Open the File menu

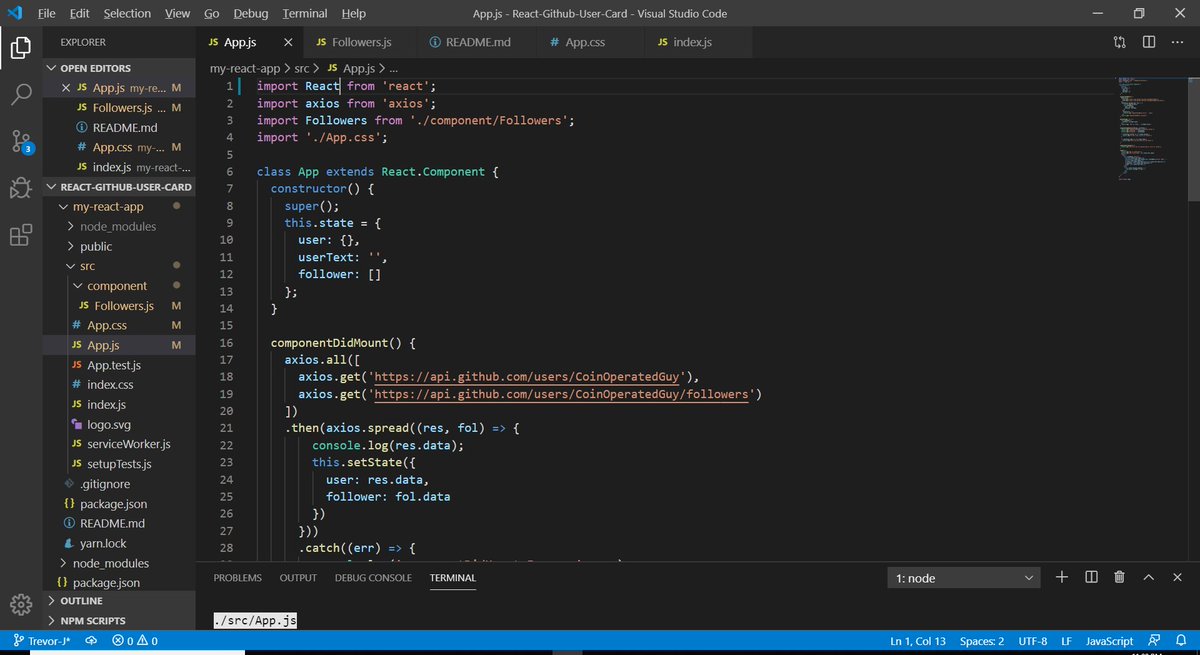click(x=47, y=13)
